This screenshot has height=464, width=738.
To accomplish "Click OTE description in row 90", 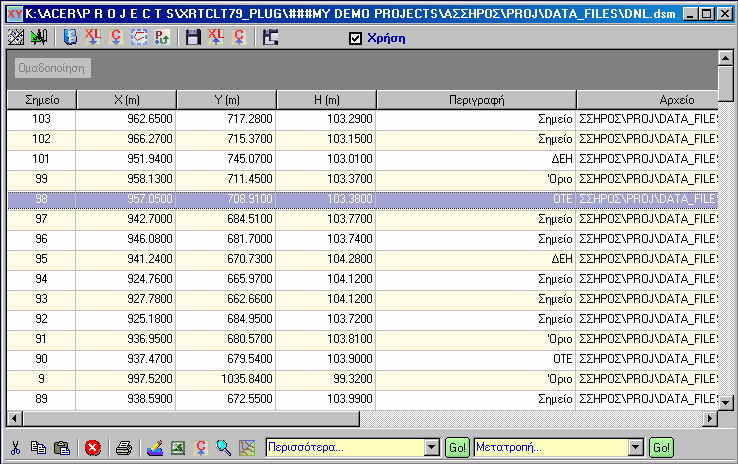I will 562,359.
